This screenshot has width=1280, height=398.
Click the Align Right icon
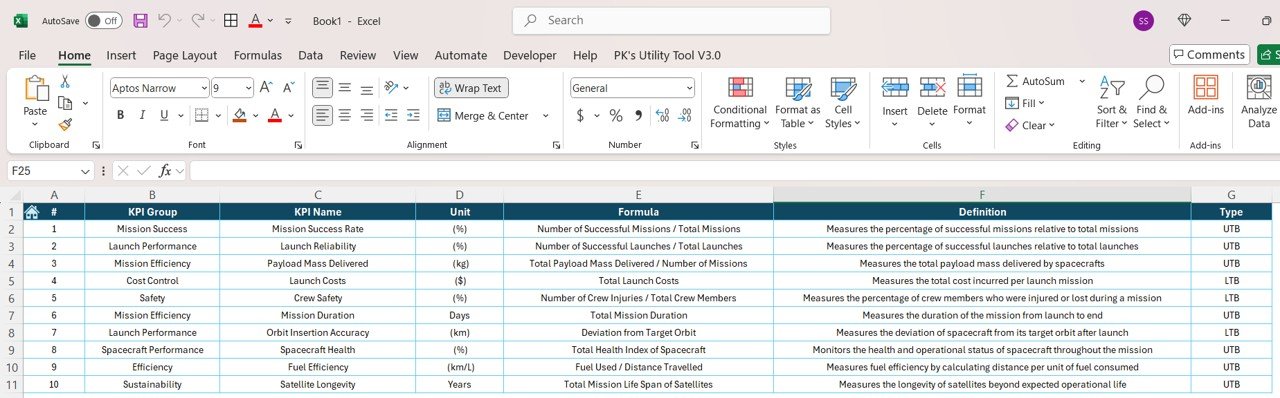(x=367, y=115)
